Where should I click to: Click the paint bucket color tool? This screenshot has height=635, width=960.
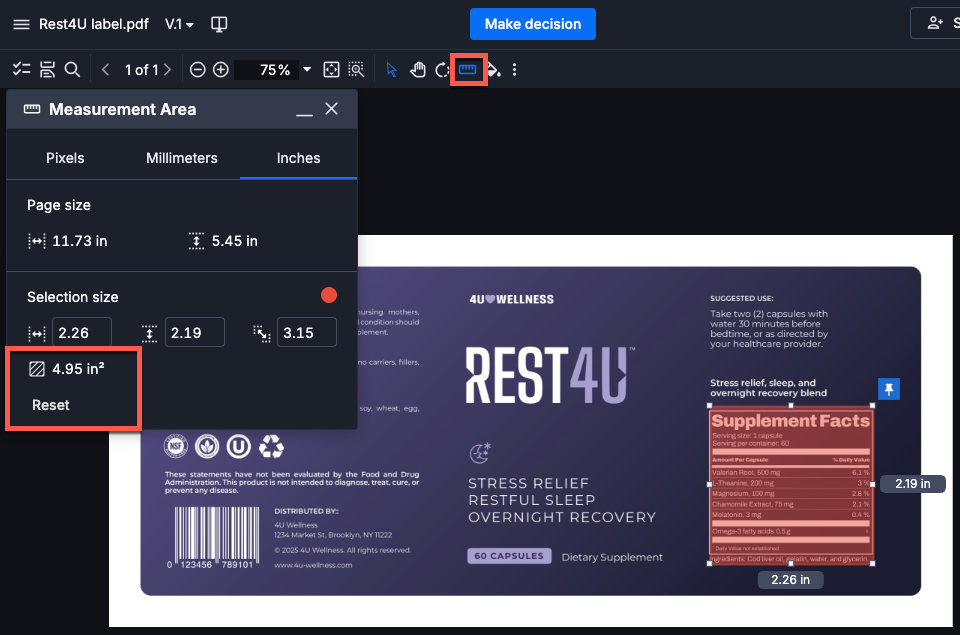pos(494,70)
